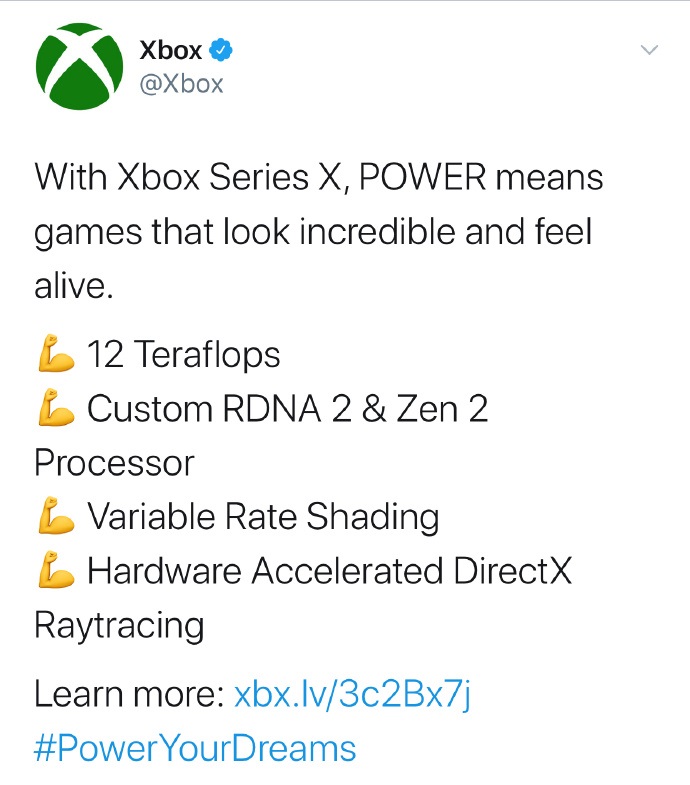Image resolution: width=690 pixels, height=785 pixels.
Task: Click the "Learn more:" label
Action: coord(129,694)
